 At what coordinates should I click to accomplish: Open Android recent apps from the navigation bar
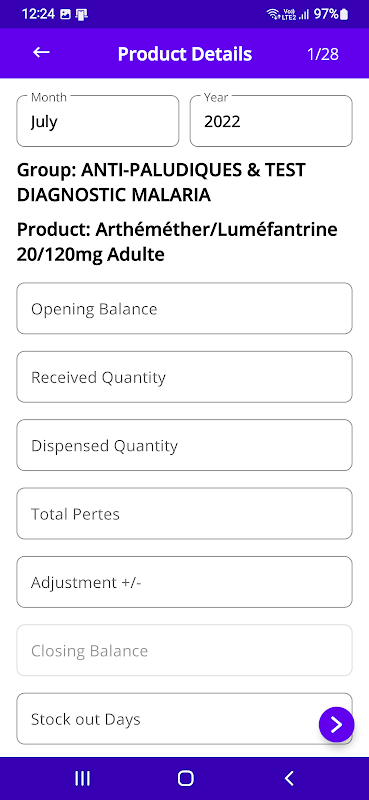pos(82,778)
